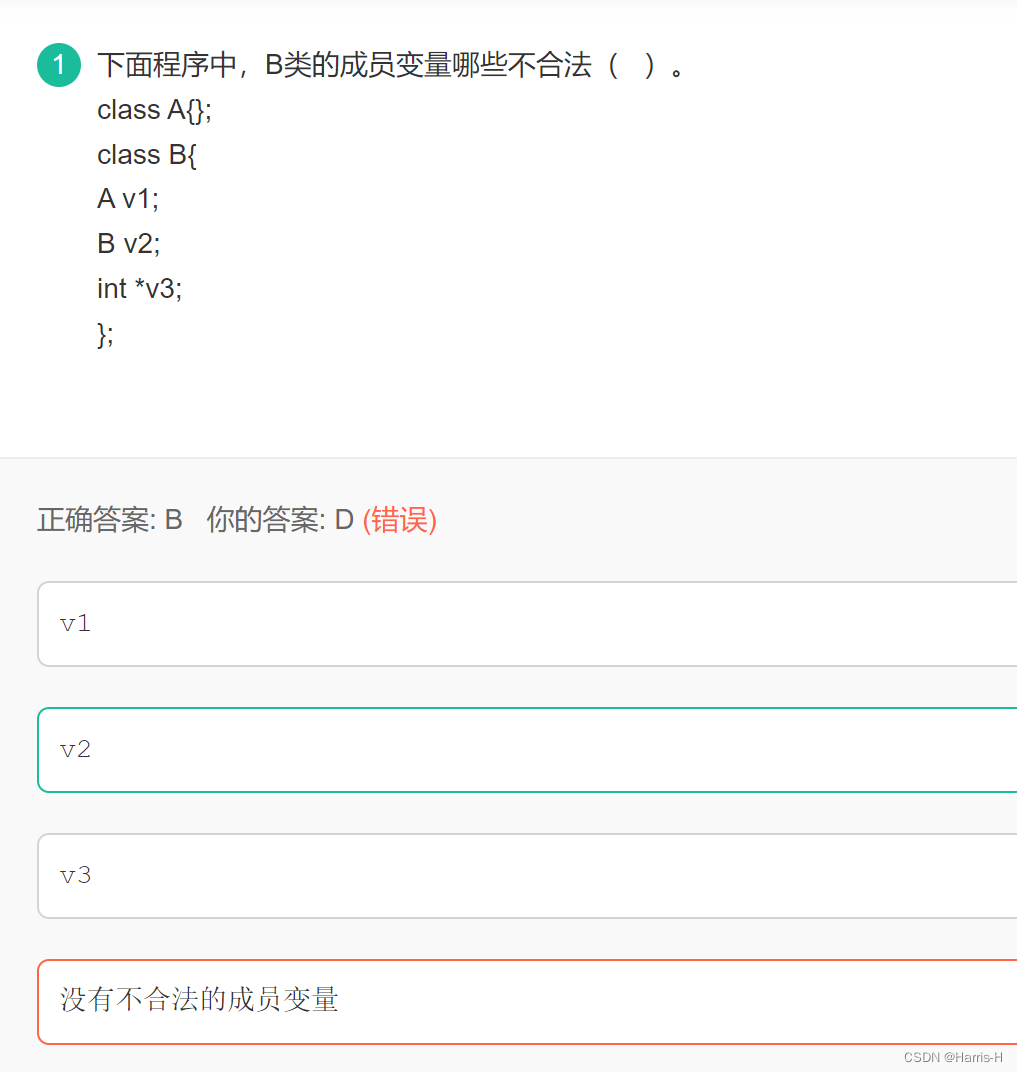Click the code line class B{
The image size is (1017, 1072).
click(x=145, y=155)
